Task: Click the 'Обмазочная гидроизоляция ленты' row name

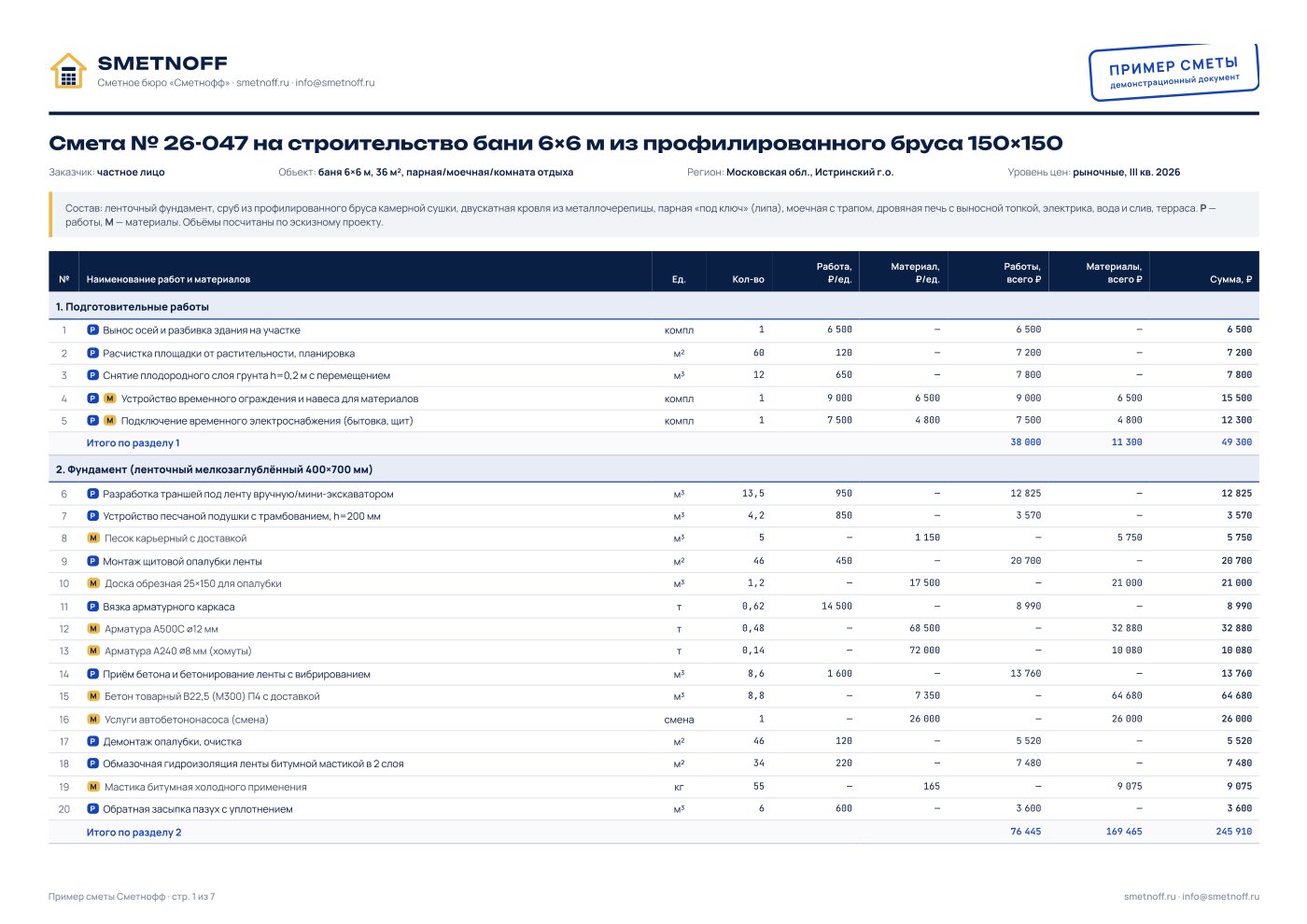Action: point(253,764)
